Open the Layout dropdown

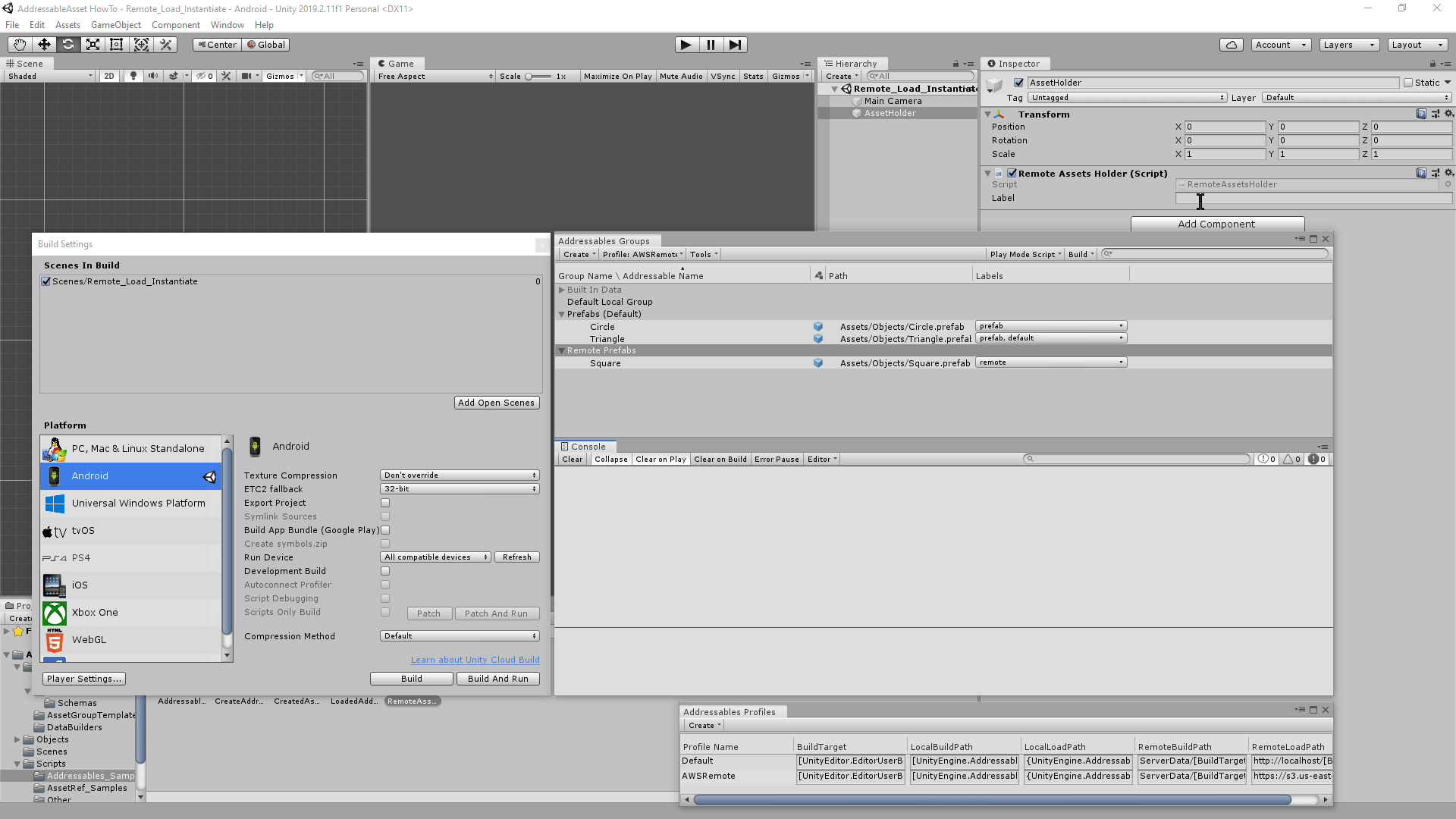[x=1417, y=45]
